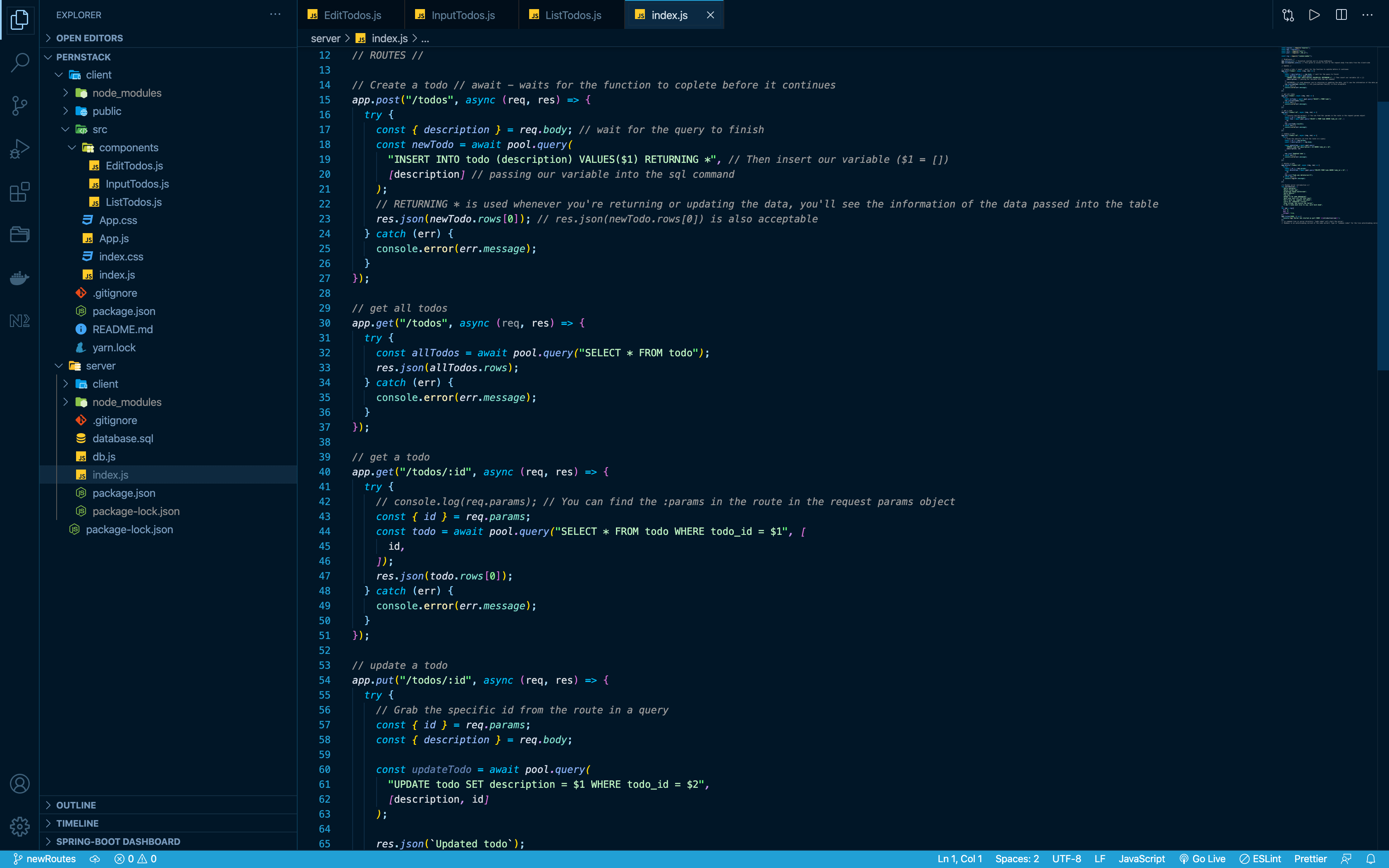Click the Prettier status item

pos(1310,859)
